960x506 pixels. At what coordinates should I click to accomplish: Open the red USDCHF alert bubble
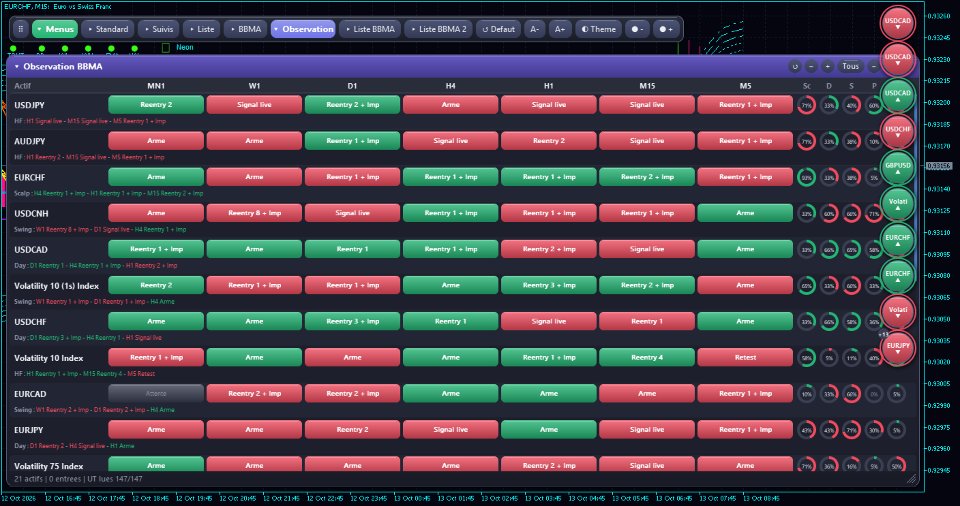(x=898, y=131)
